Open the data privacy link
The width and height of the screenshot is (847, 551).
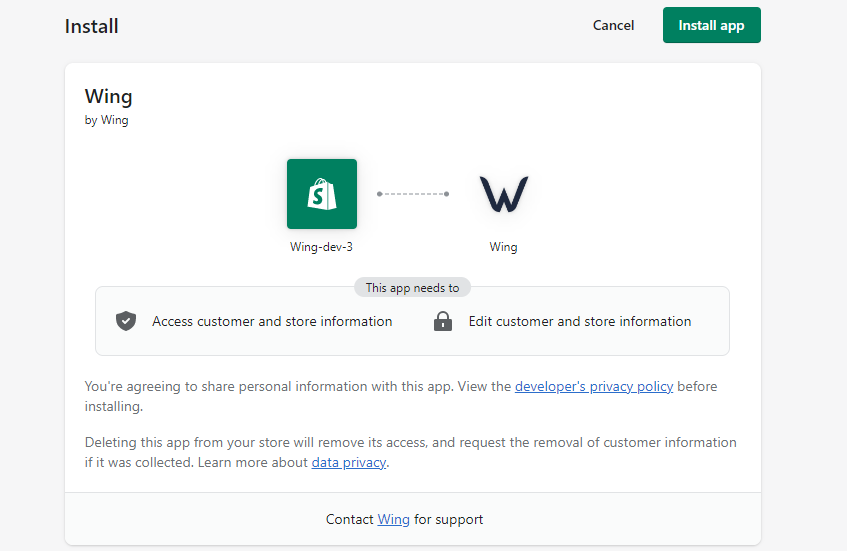point(349,462)
